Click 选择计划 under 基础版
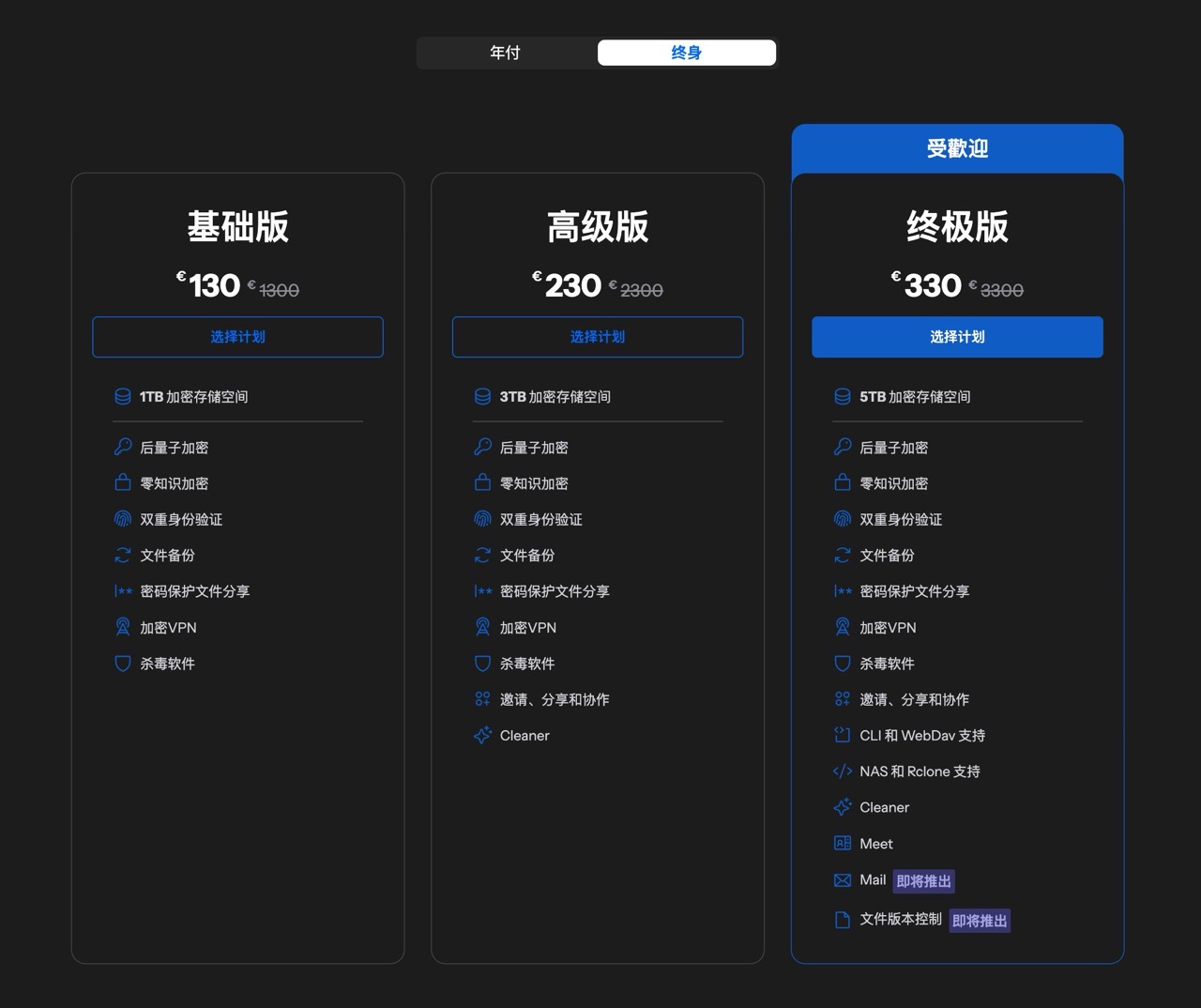 [x=237, y=337]
